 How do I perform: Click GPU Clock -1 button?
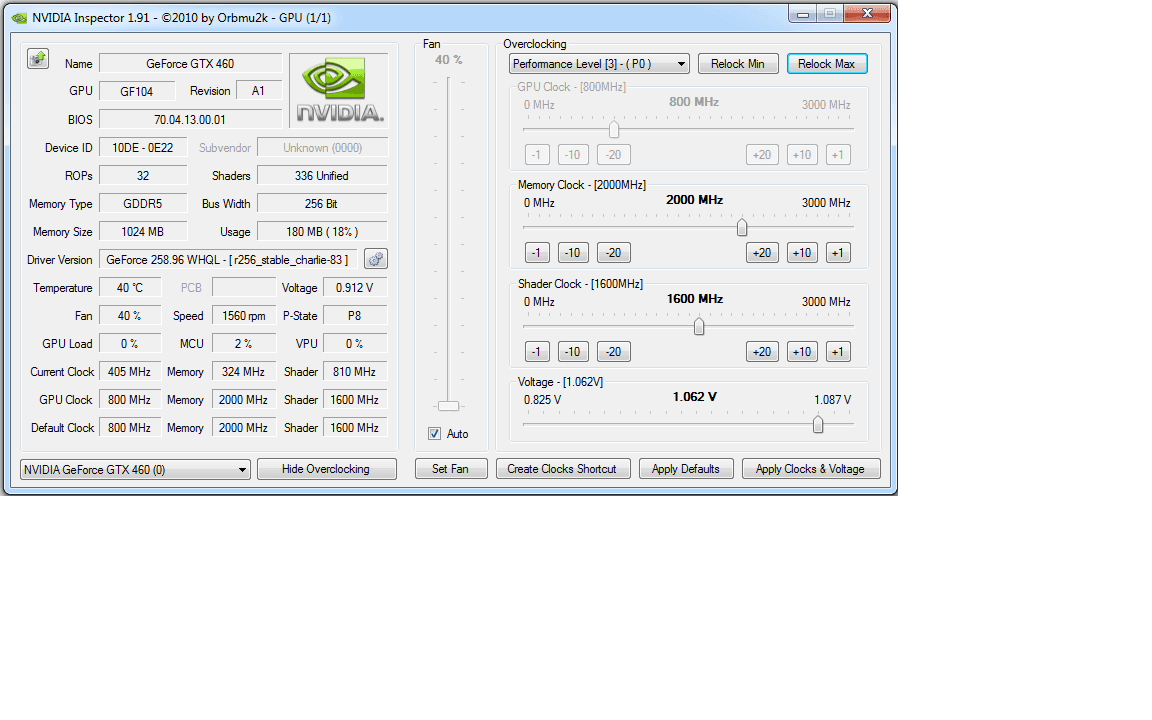[x=536, y=155]
